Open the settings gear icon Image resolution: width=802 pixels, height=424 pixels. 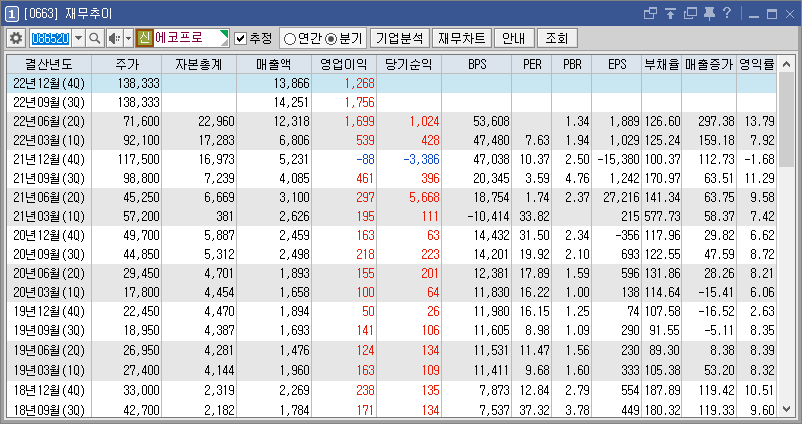[x=16, y=38]
